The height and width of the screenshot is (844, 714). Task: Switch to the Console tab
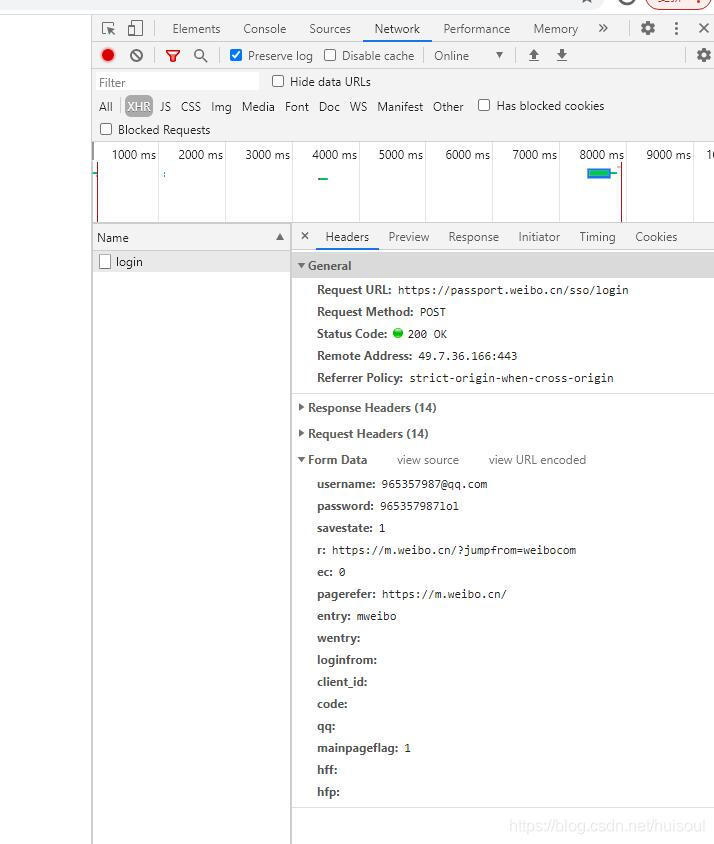(x=264, y=29)
